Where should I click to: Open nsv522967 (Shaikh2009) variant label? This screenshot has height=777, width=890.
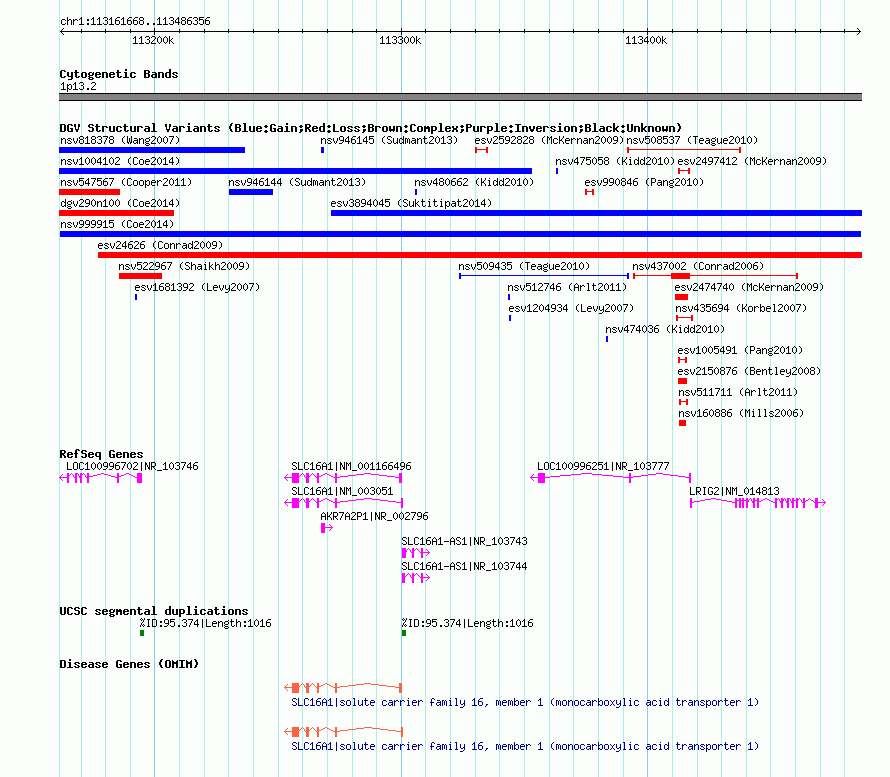click(184, 266)
